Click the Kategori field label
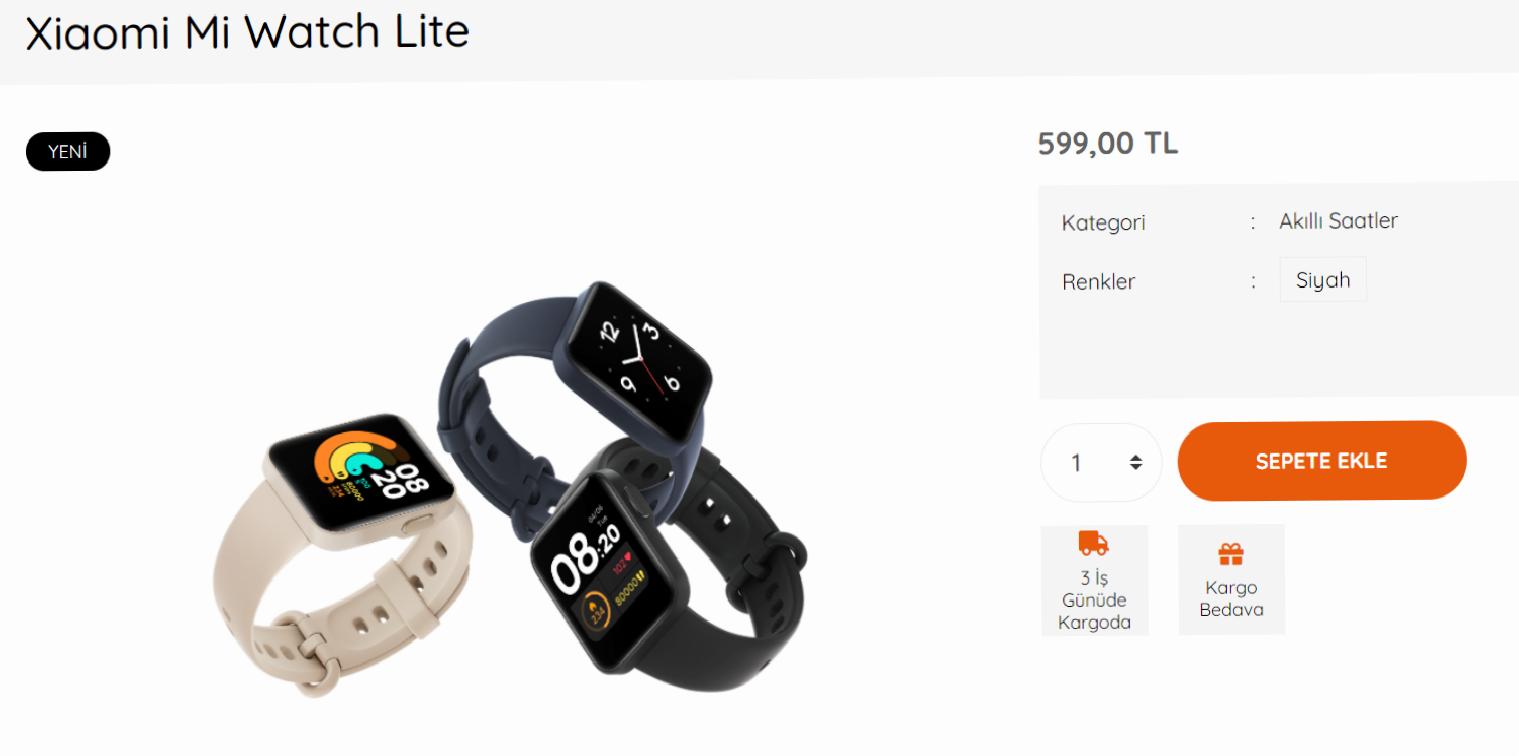 tap(1104, 223)
